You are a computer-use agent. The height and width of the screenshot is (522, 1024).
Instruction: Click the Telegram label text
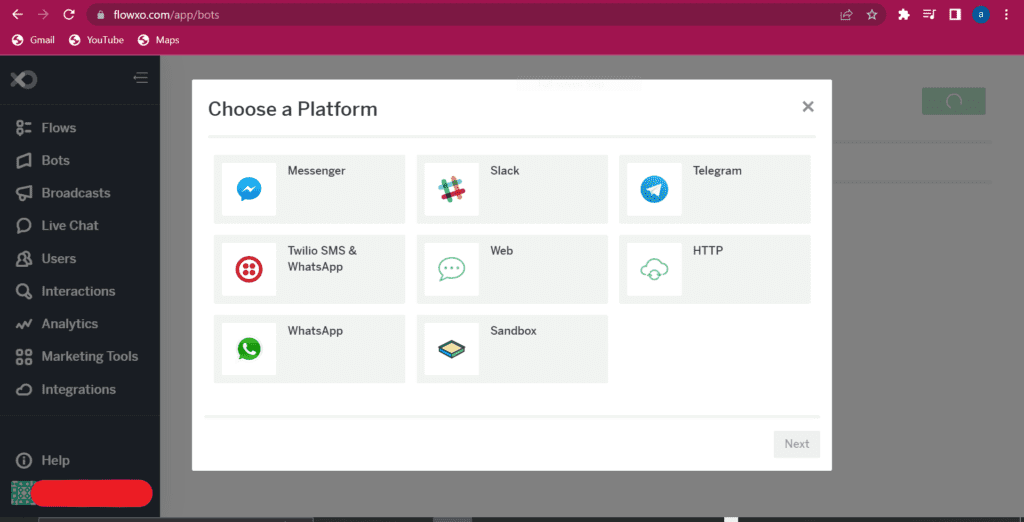coord(717,171)
